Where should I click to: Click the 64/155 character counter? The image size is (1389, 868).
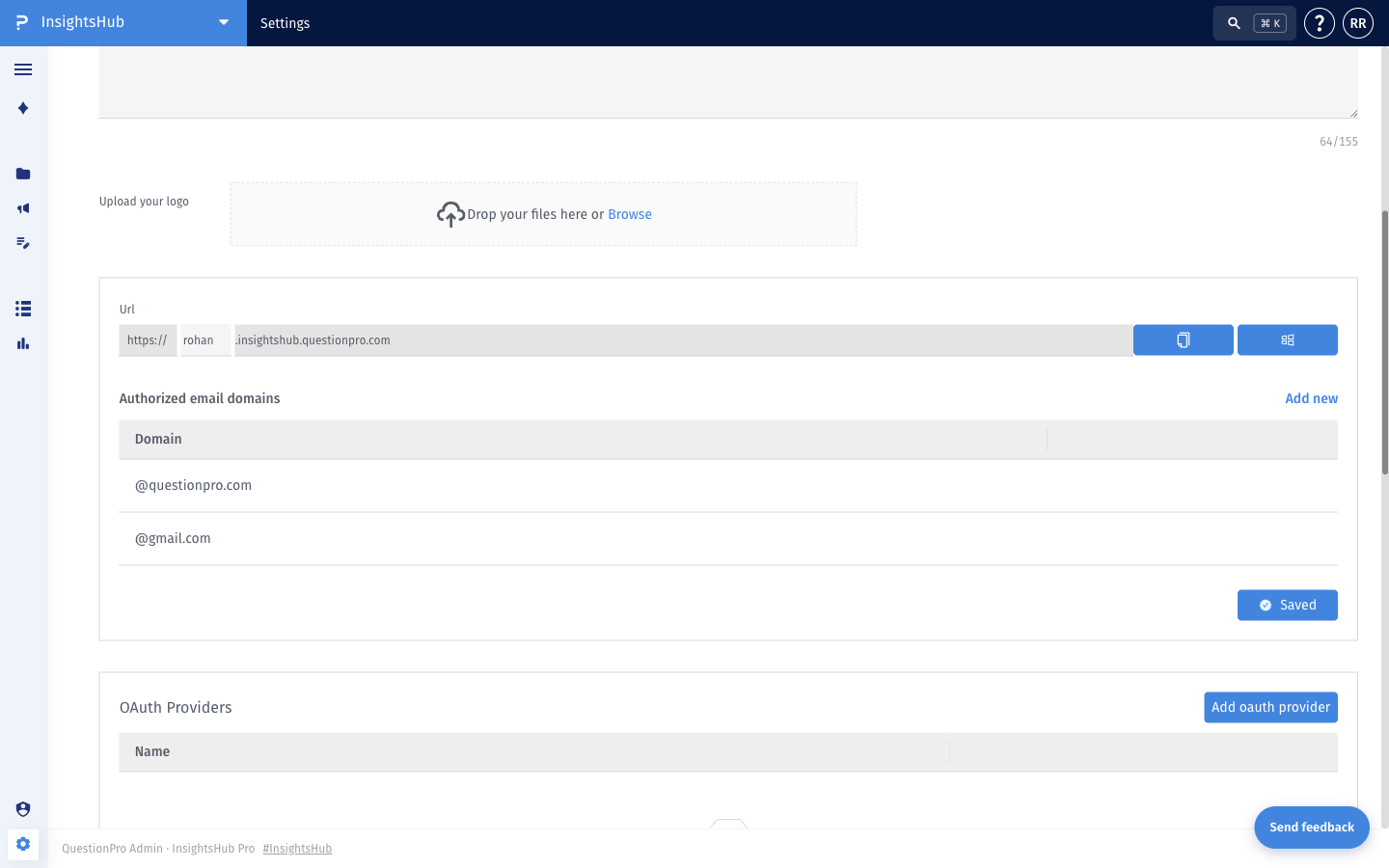1338,142
